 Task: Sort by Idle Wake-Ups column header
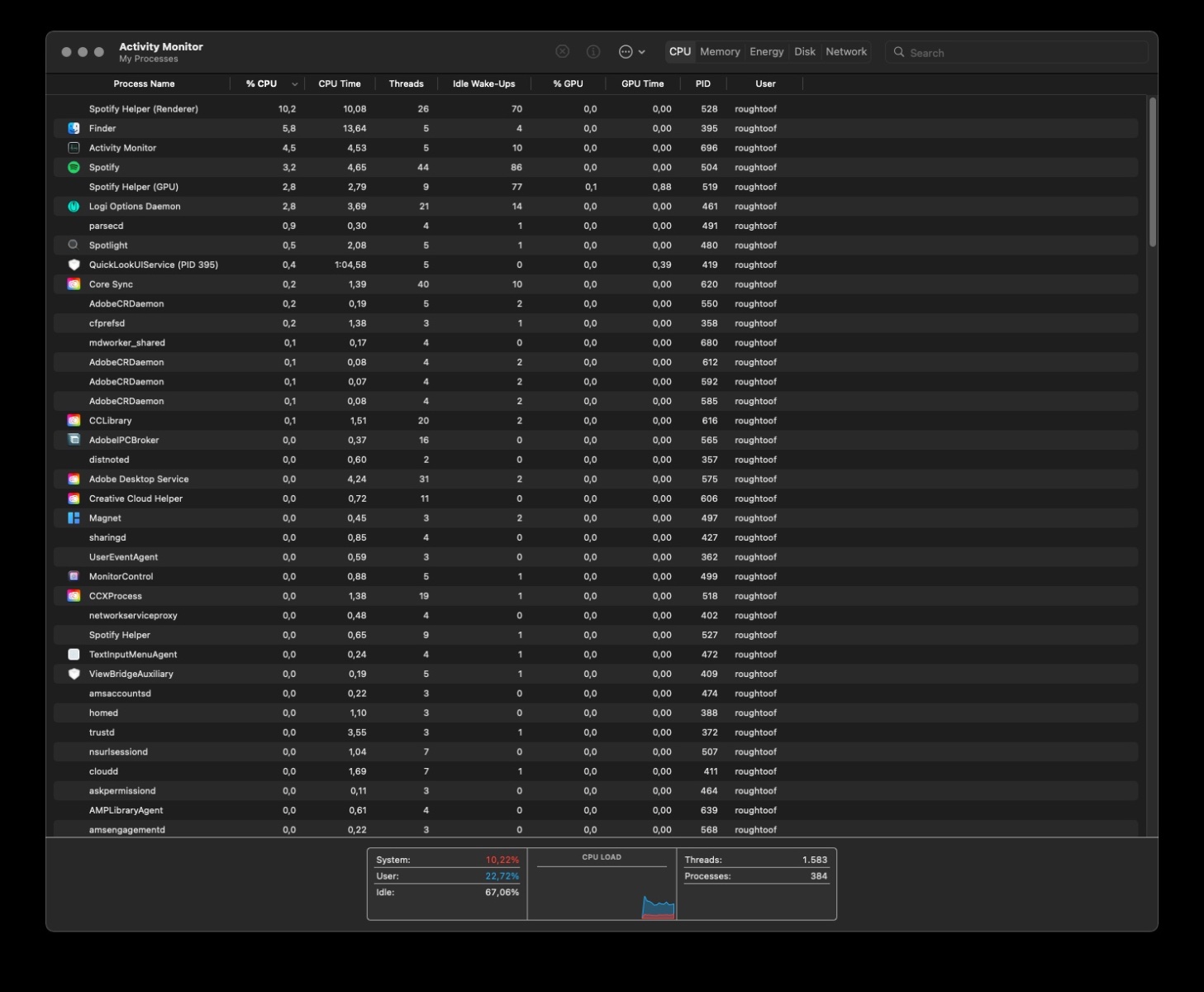pos(483,83)
